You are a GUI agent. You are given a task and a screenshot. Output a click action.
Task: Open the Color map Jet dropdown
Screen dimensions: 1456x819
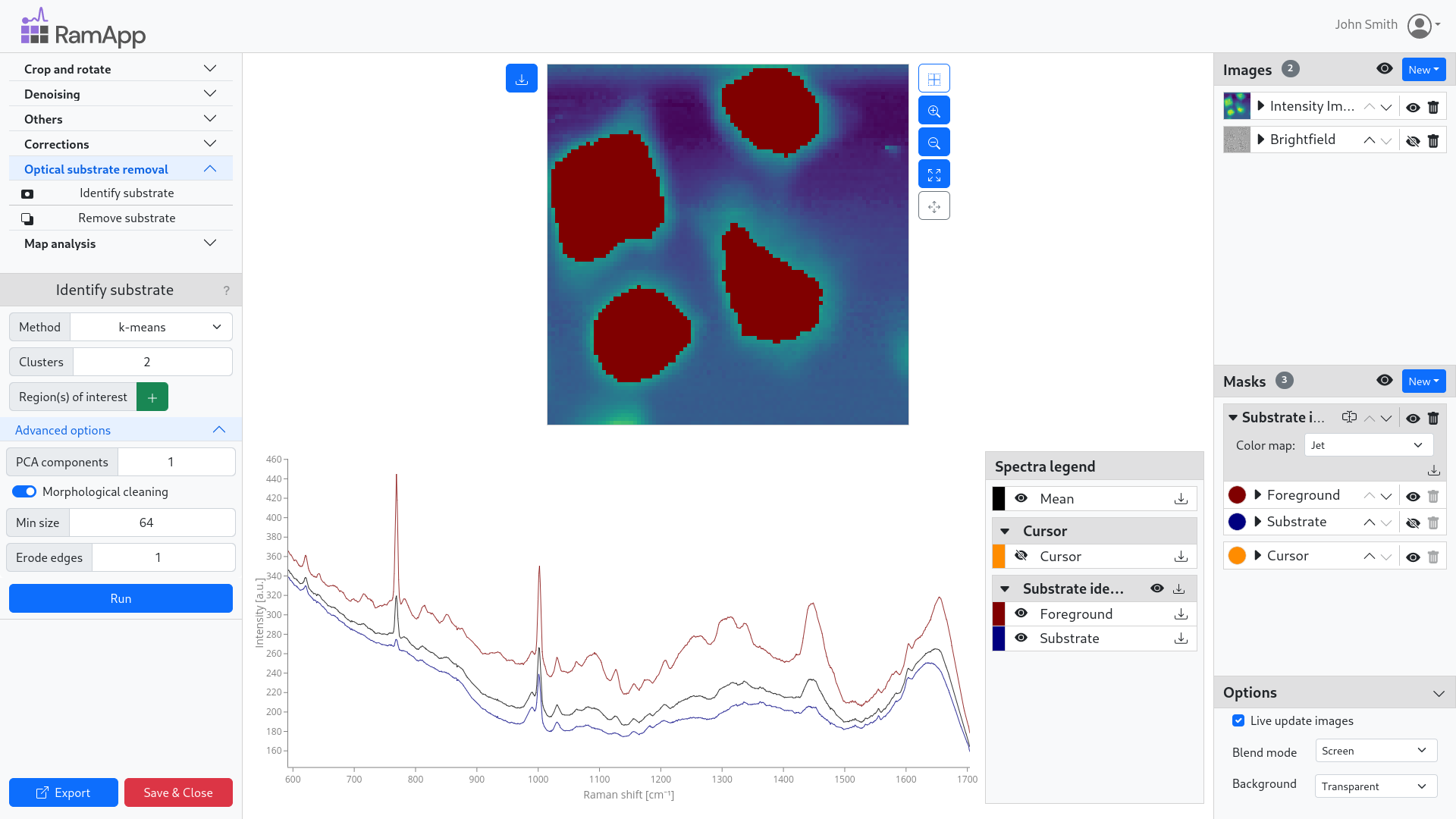[x=1368, y=445]
